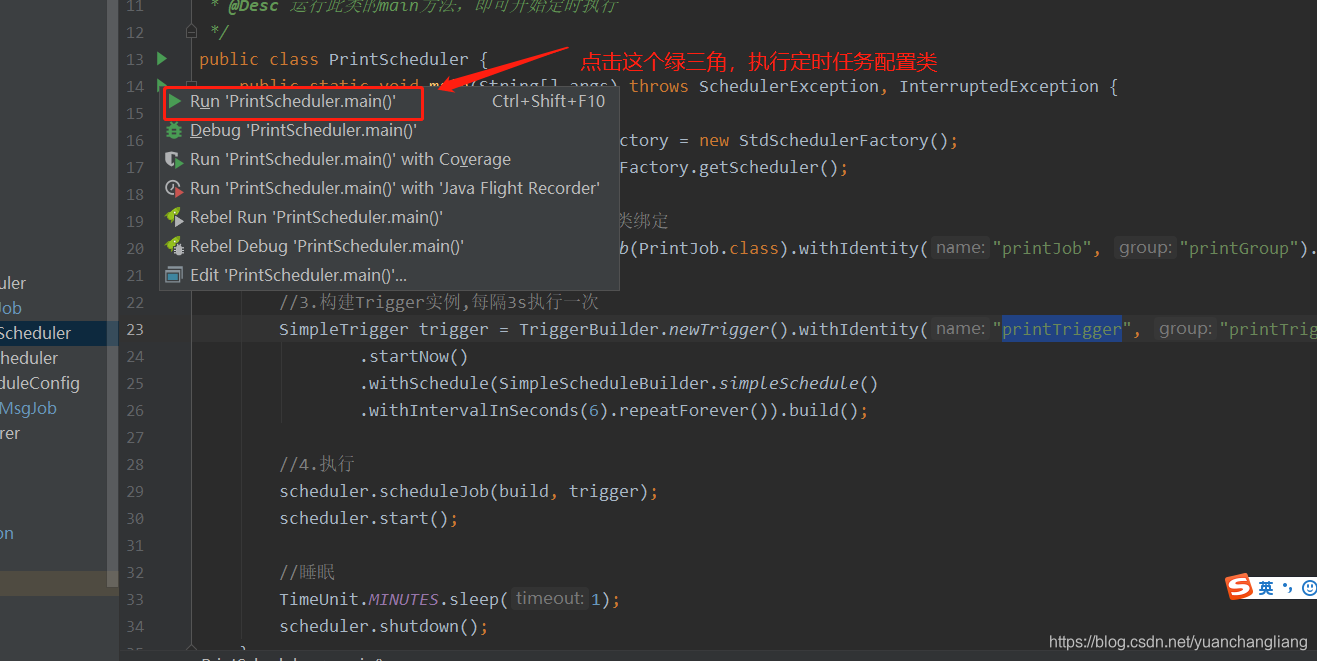Open the Sogou emoji smiley icon
This screenshot has width=1317, height=661.
[1309, 588]
